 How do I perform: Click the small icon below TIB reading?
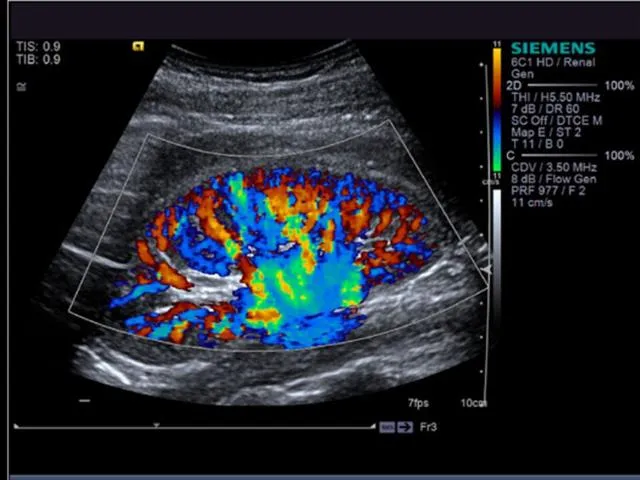pos(20,86)
